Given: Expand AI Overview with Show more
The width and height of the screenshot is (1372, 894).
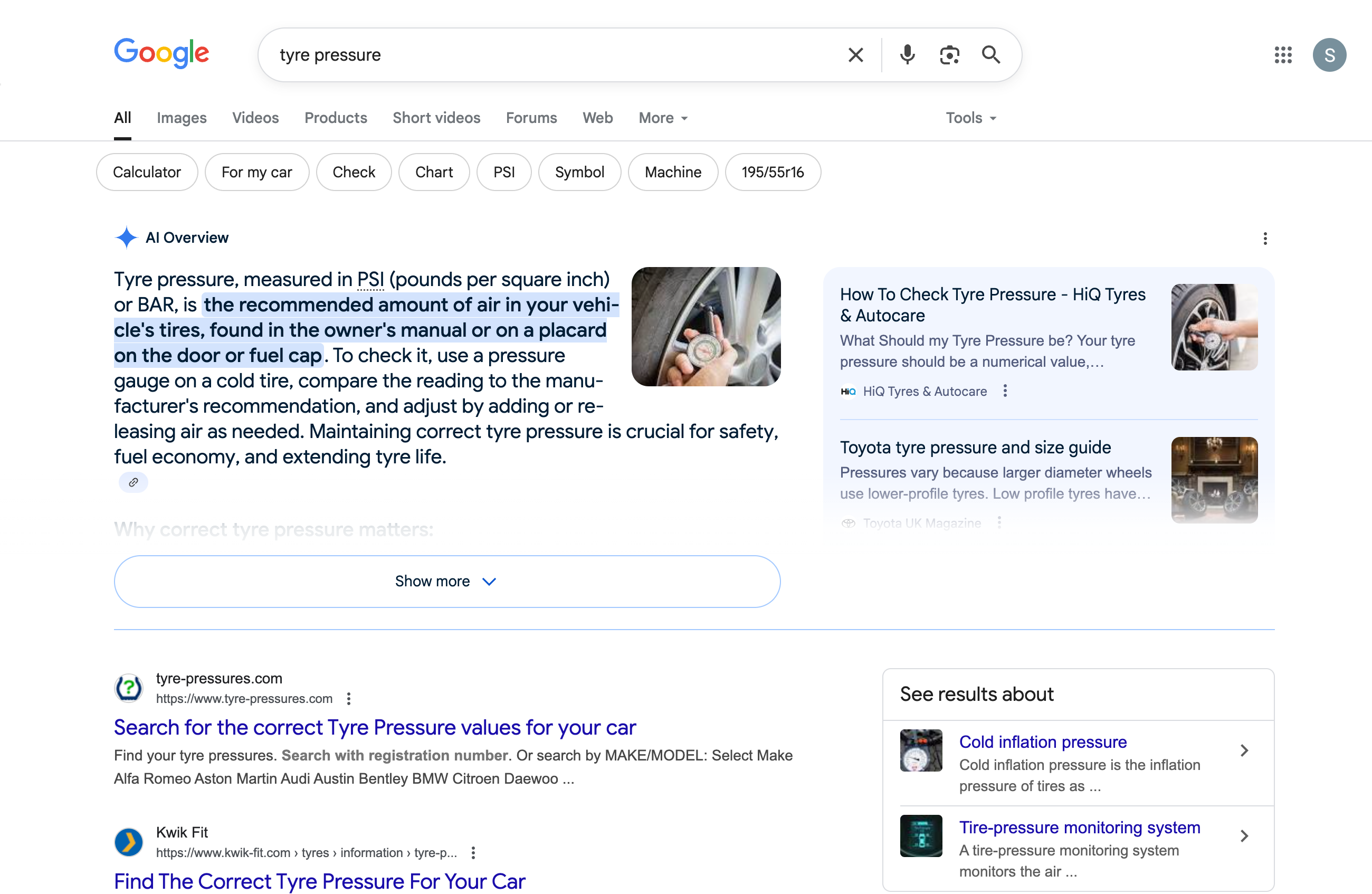Looking at the screenshot, I should pos(447,581).
